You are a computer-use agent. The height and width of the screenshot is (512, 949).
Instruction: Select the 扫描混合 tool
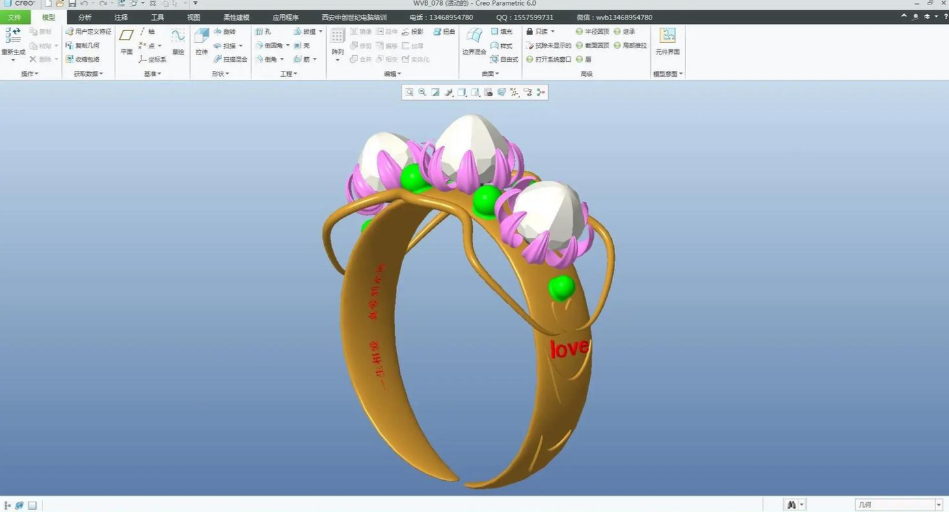[231, 59]
